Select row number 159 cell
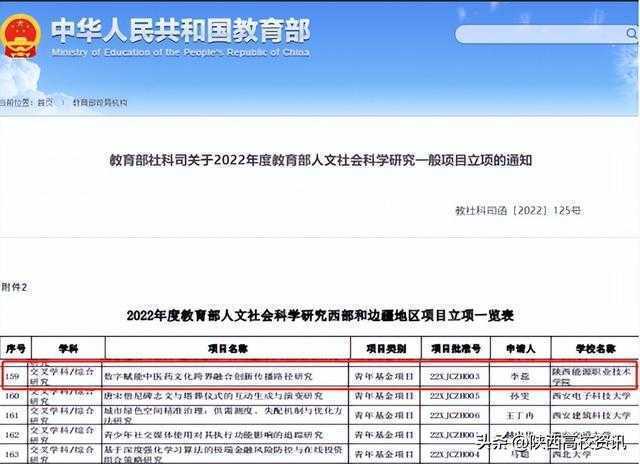The width and height of the screenshot is (640, 464). [x=12, y=376]
